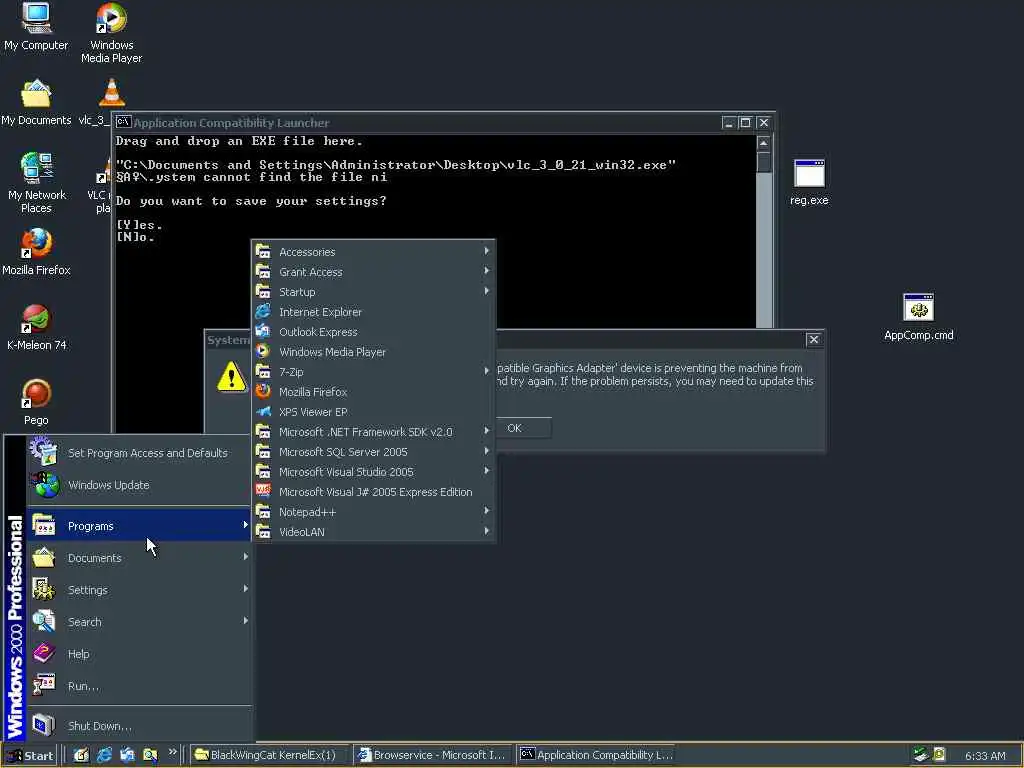The image size is (1024, 768).
Task: Close the System warning dialog
Action: pos(813,339)
